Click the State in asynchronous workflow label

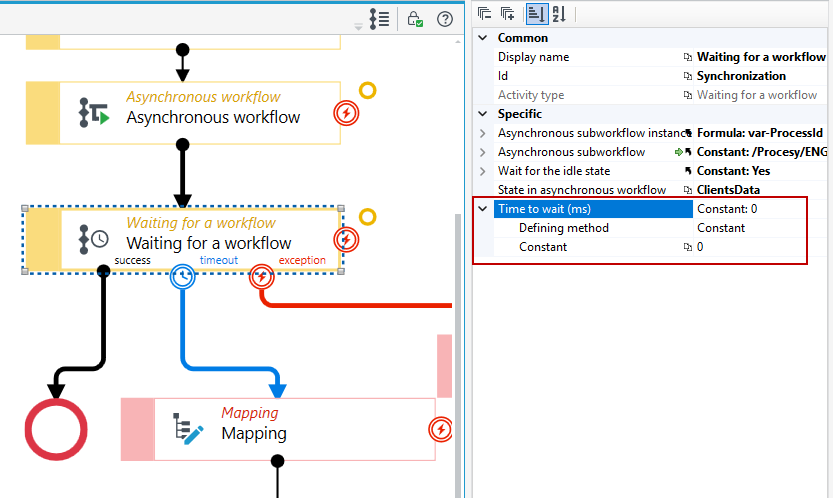(x=582, y=190)
